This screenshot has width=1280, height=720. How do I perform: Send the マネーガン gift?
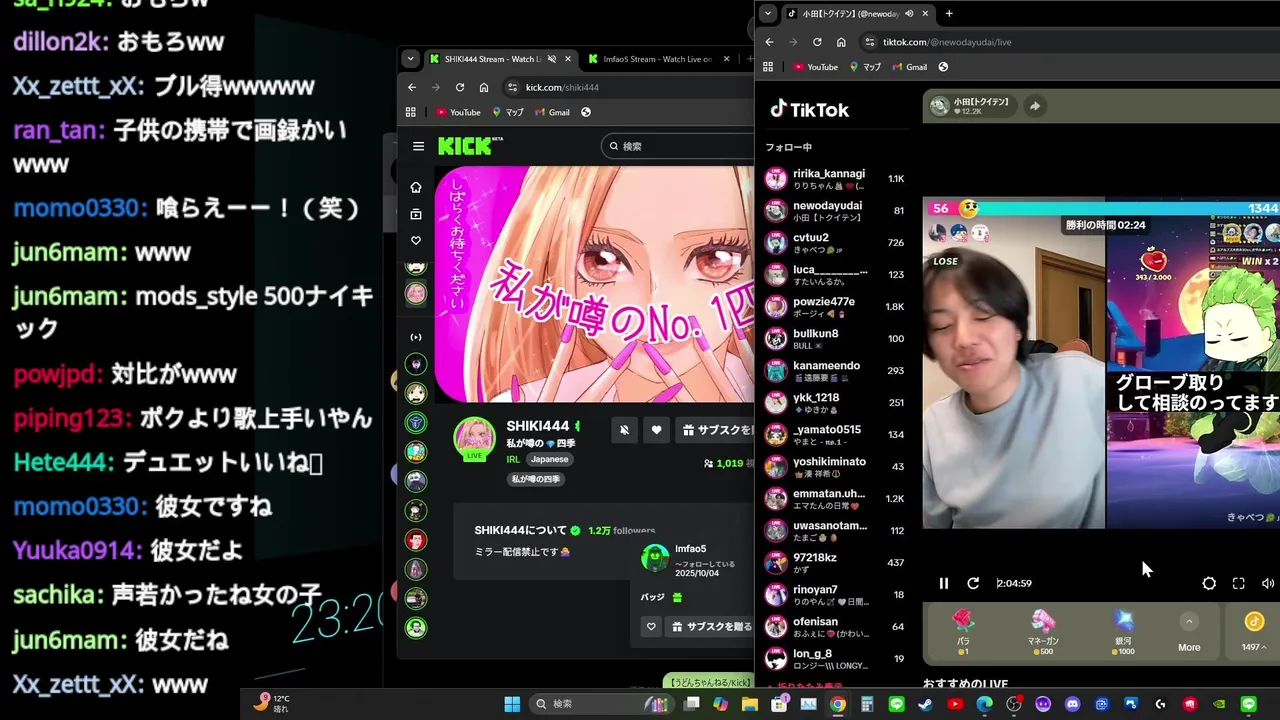(1043, 632)
